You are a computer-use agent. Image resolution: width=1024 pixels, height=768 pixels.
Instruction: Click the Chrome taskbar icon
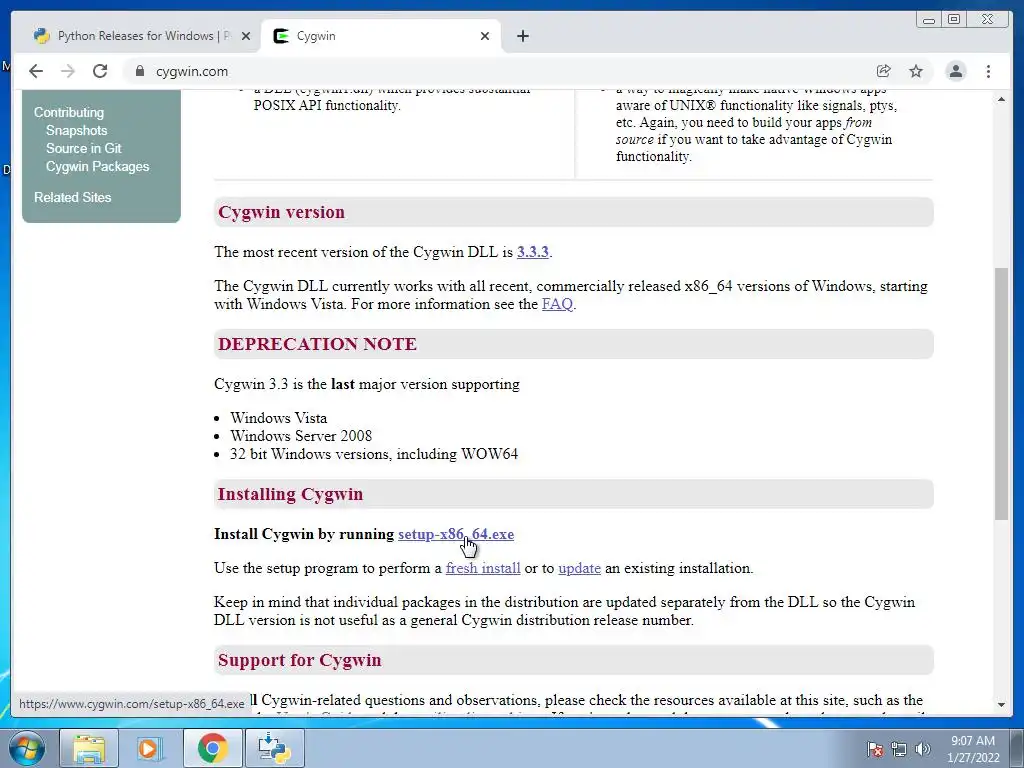click(x=212, y=748)
